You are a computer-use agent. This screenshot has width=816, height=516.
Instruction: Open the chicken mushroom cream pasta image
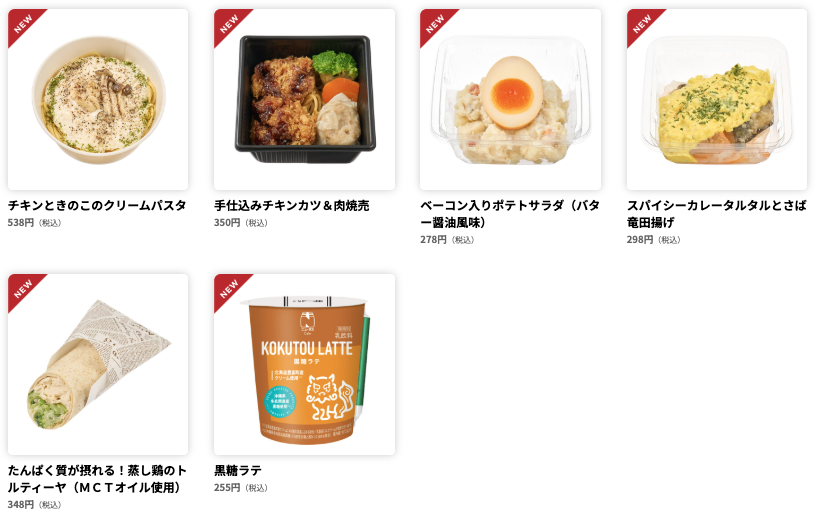98,99
